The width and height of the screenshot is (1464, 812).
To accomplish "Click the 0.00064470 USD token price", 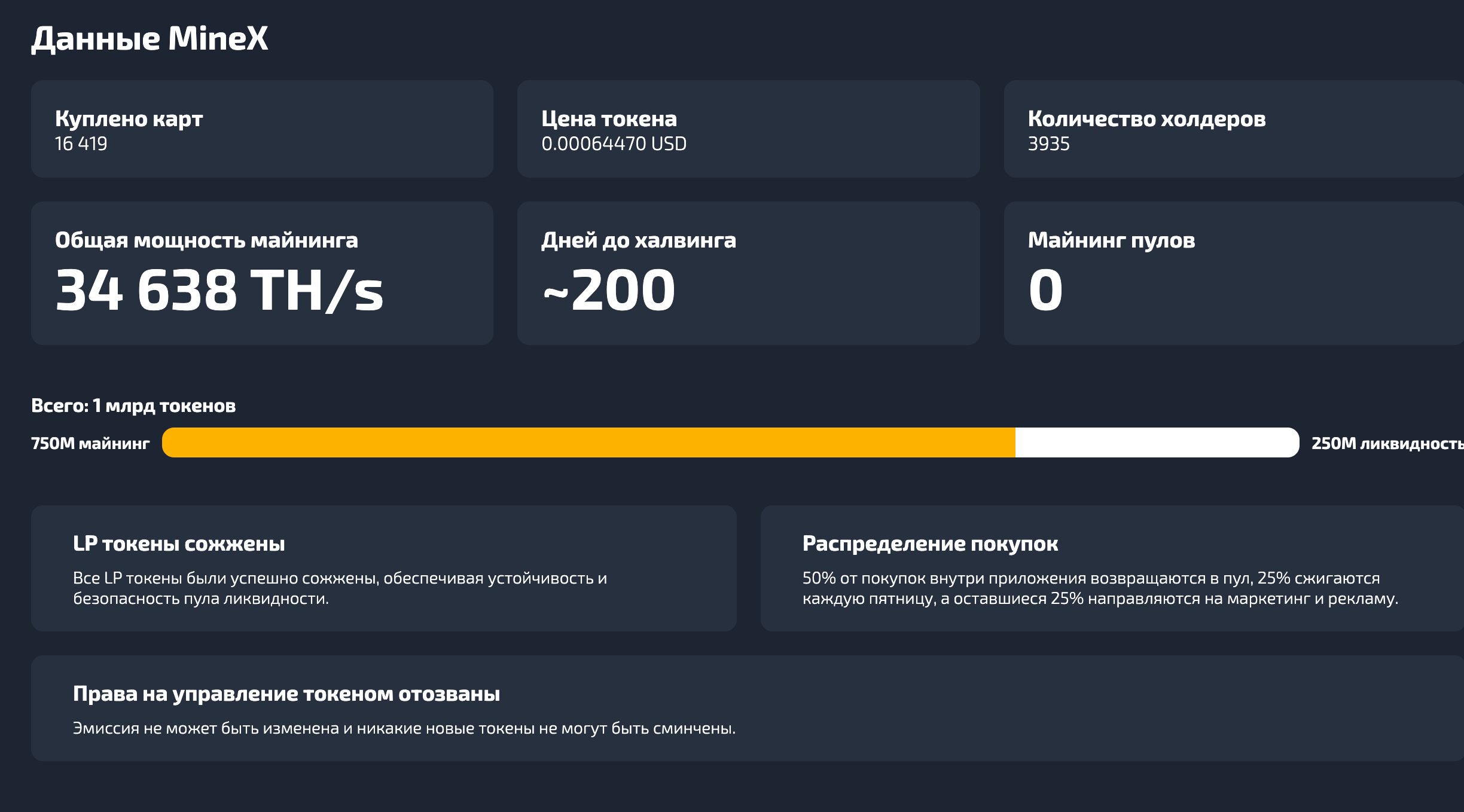I will pyautogui.click(x=614, y=144).
